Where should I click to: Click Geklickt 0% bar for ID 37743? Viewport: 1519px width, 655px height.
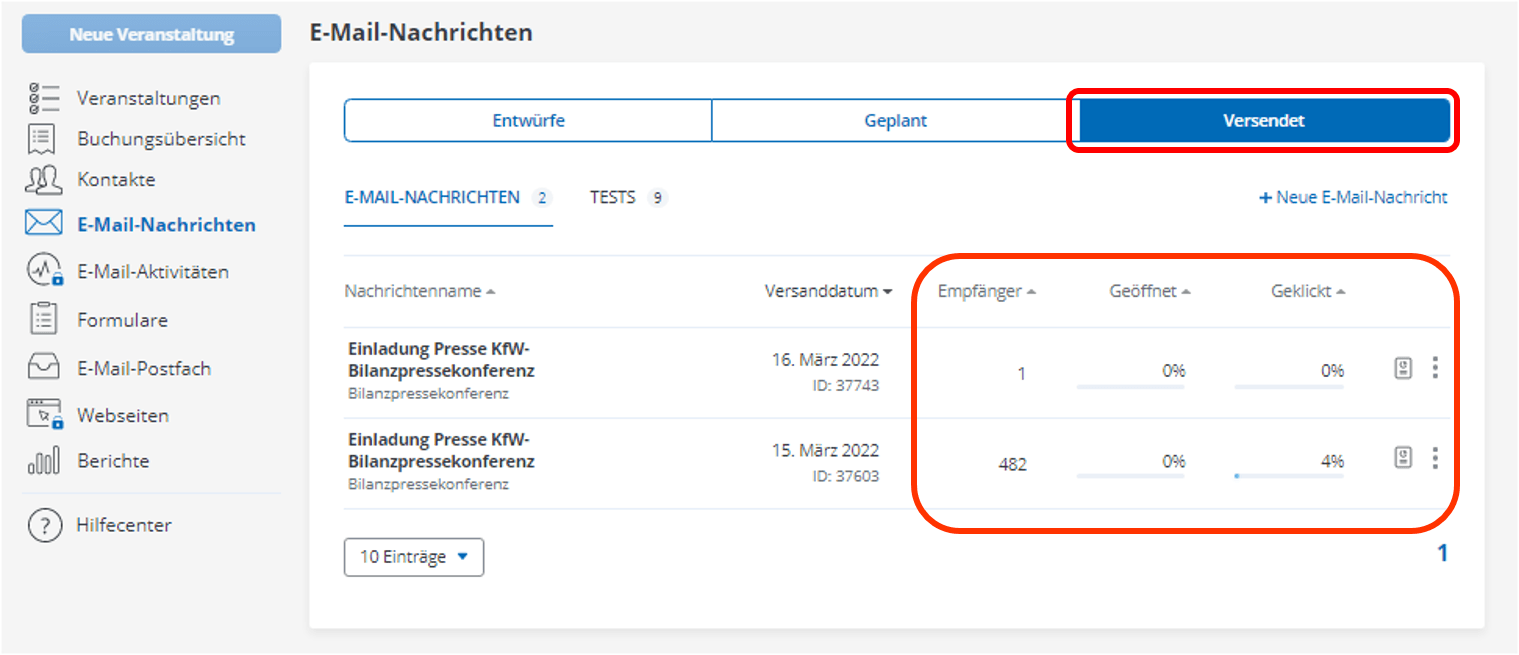click(x=1289, y=386)
